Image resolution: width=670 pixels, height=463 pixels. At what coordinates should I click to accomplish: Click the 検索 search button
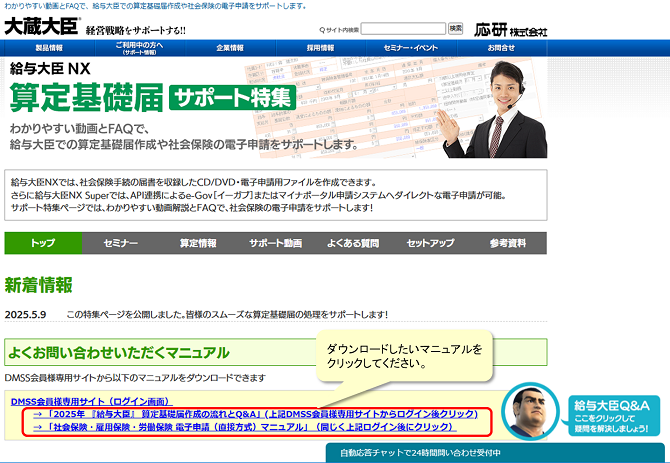click(x=455, y=29)
